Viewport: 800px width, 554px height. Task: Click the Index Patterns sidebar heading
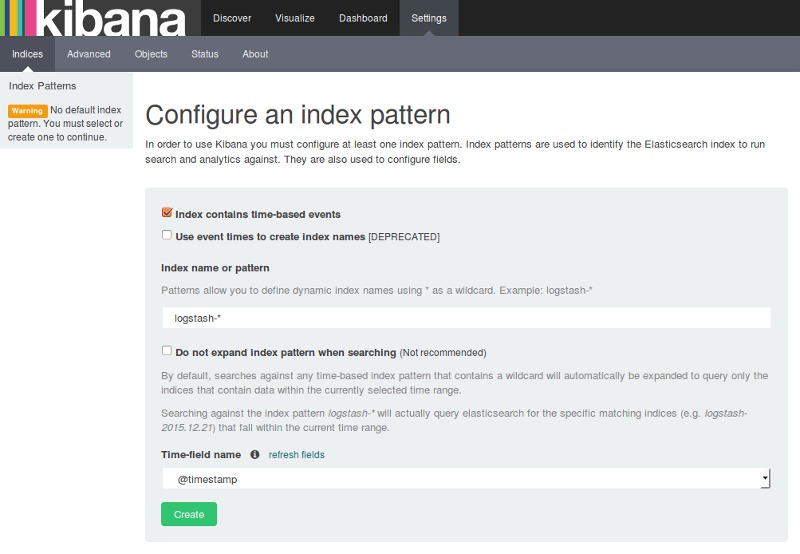(42, 86)
